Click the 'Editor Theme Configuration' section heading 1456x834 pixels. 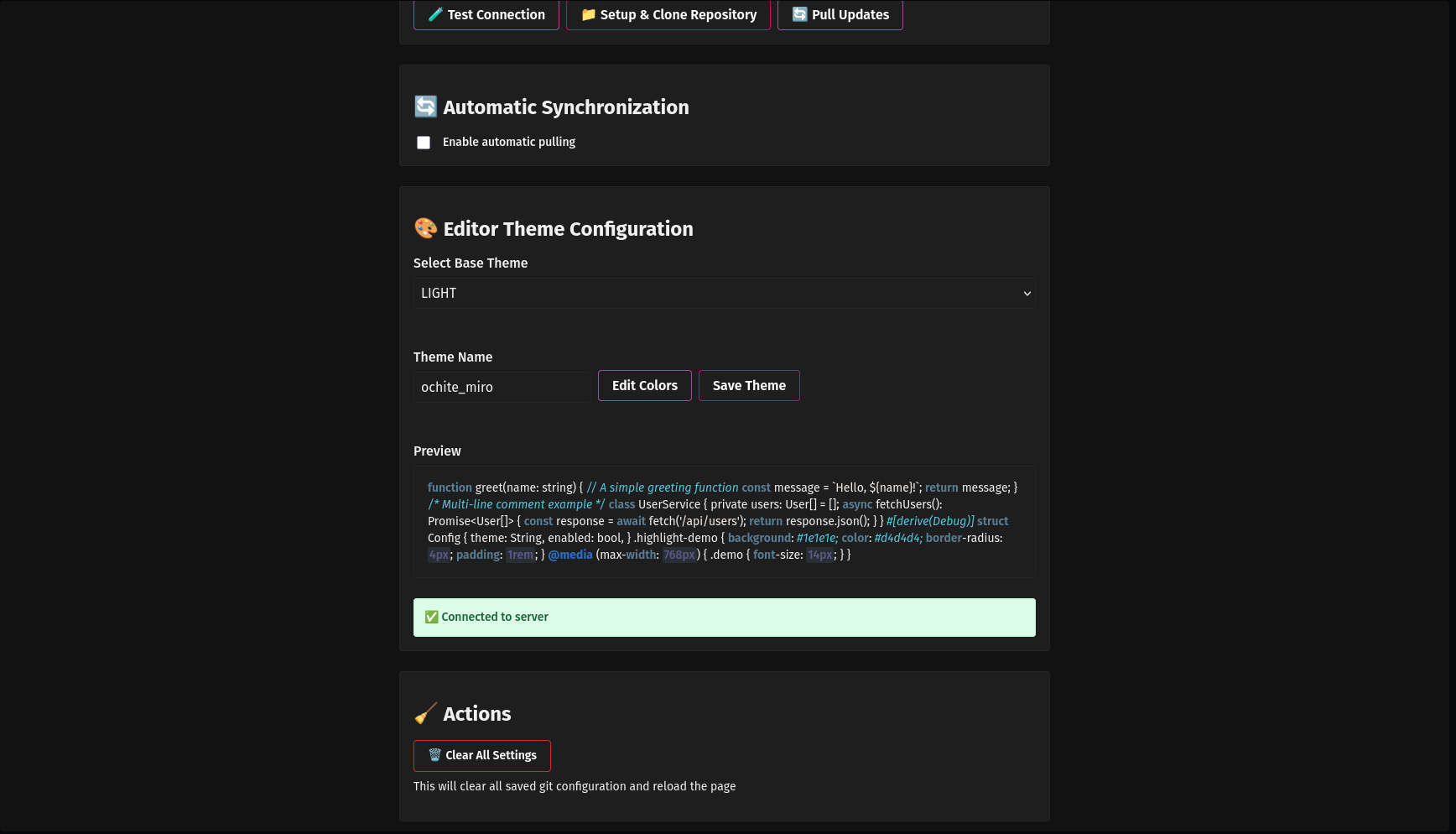coord(568,228)
